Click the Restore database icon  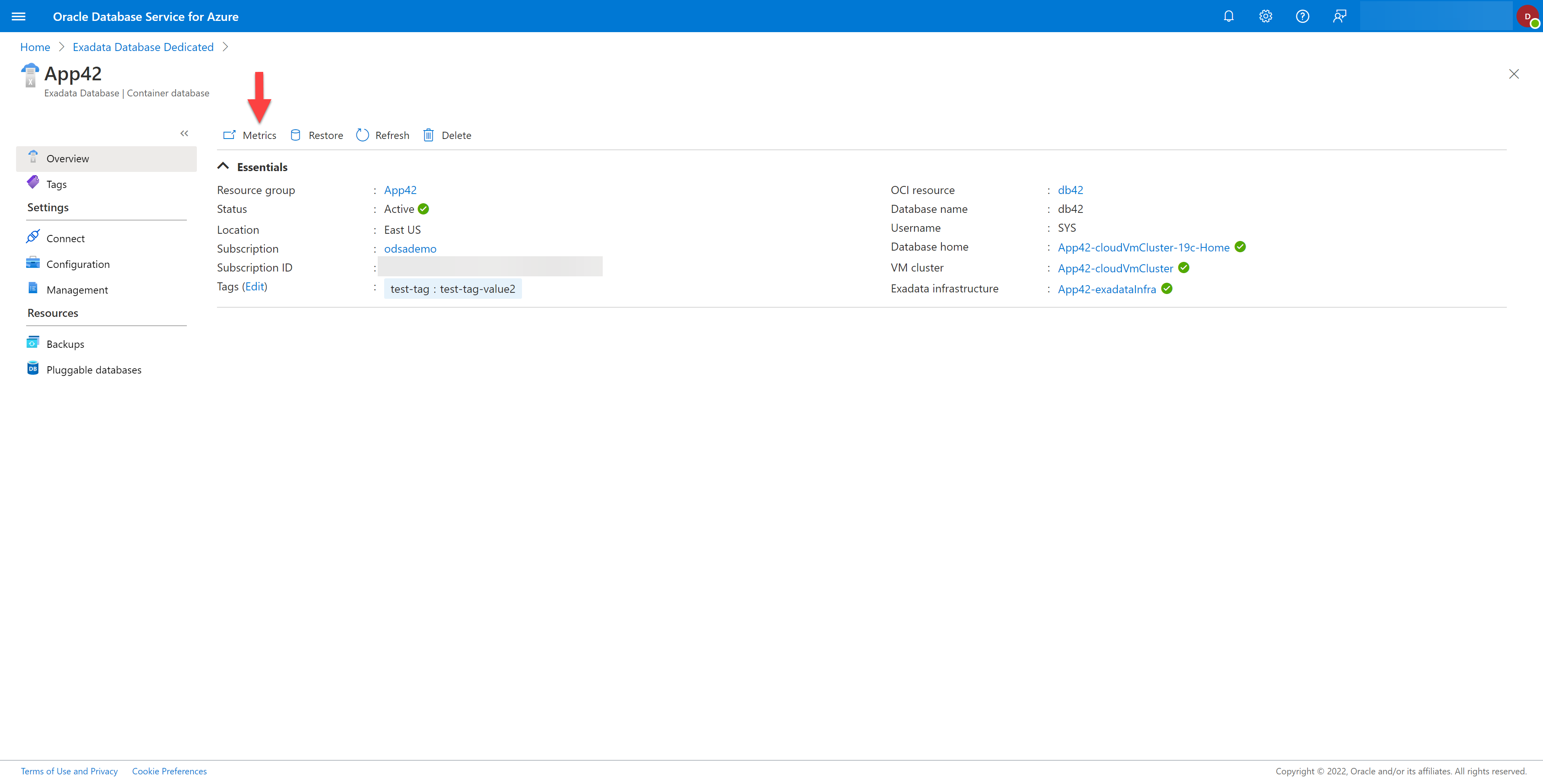[x=295, y=135]
